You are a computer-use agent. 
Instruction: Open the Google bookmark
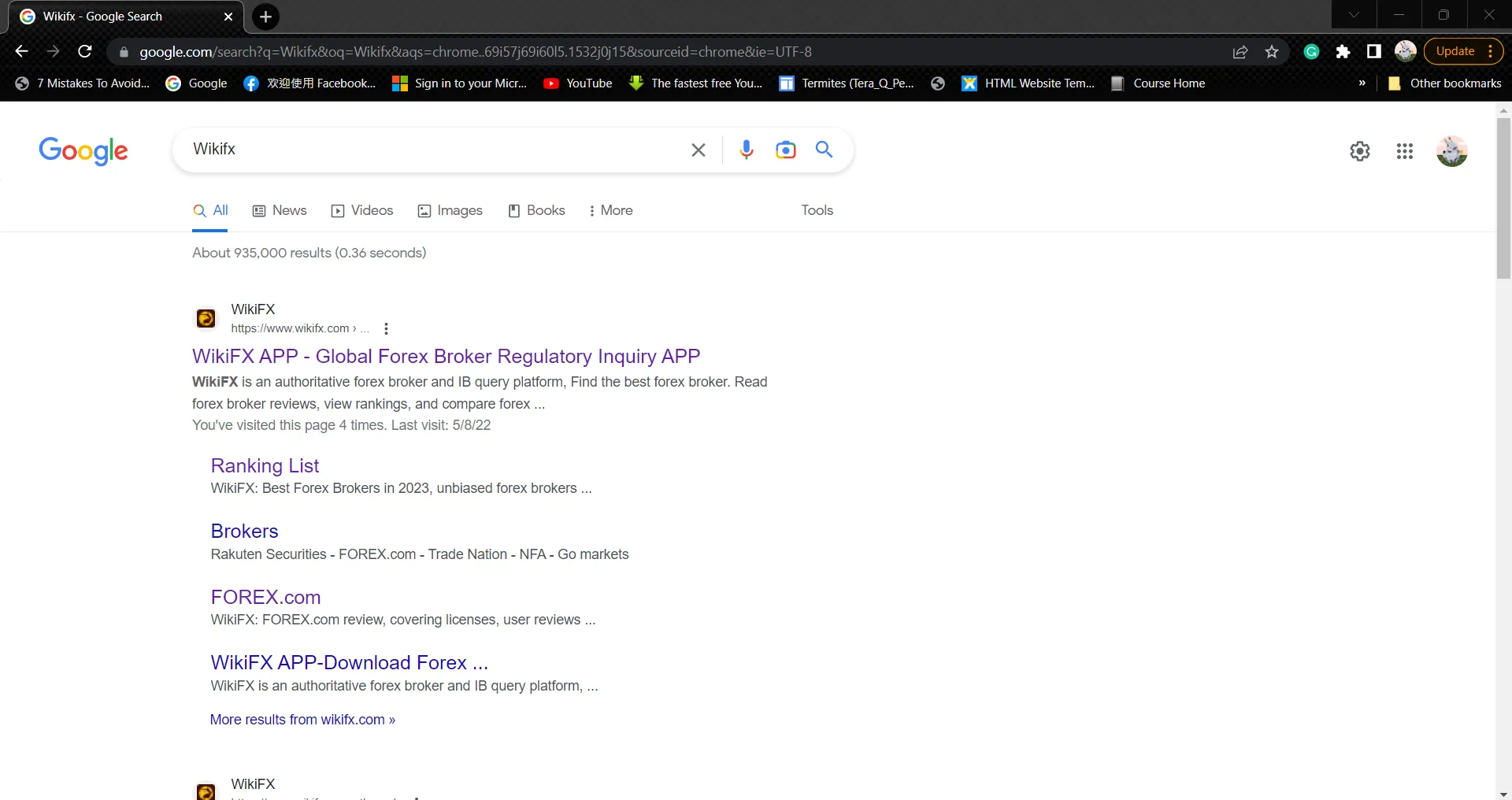197,83
